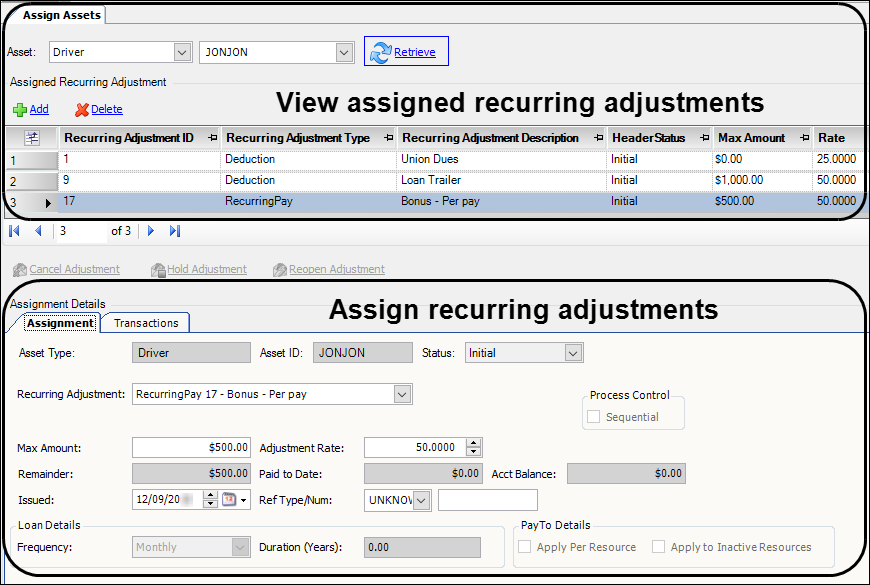The image size is (870, 585).
Task: Toggle Apply to Inactive Resources checkbox
Action: click(x=659, y=547)
